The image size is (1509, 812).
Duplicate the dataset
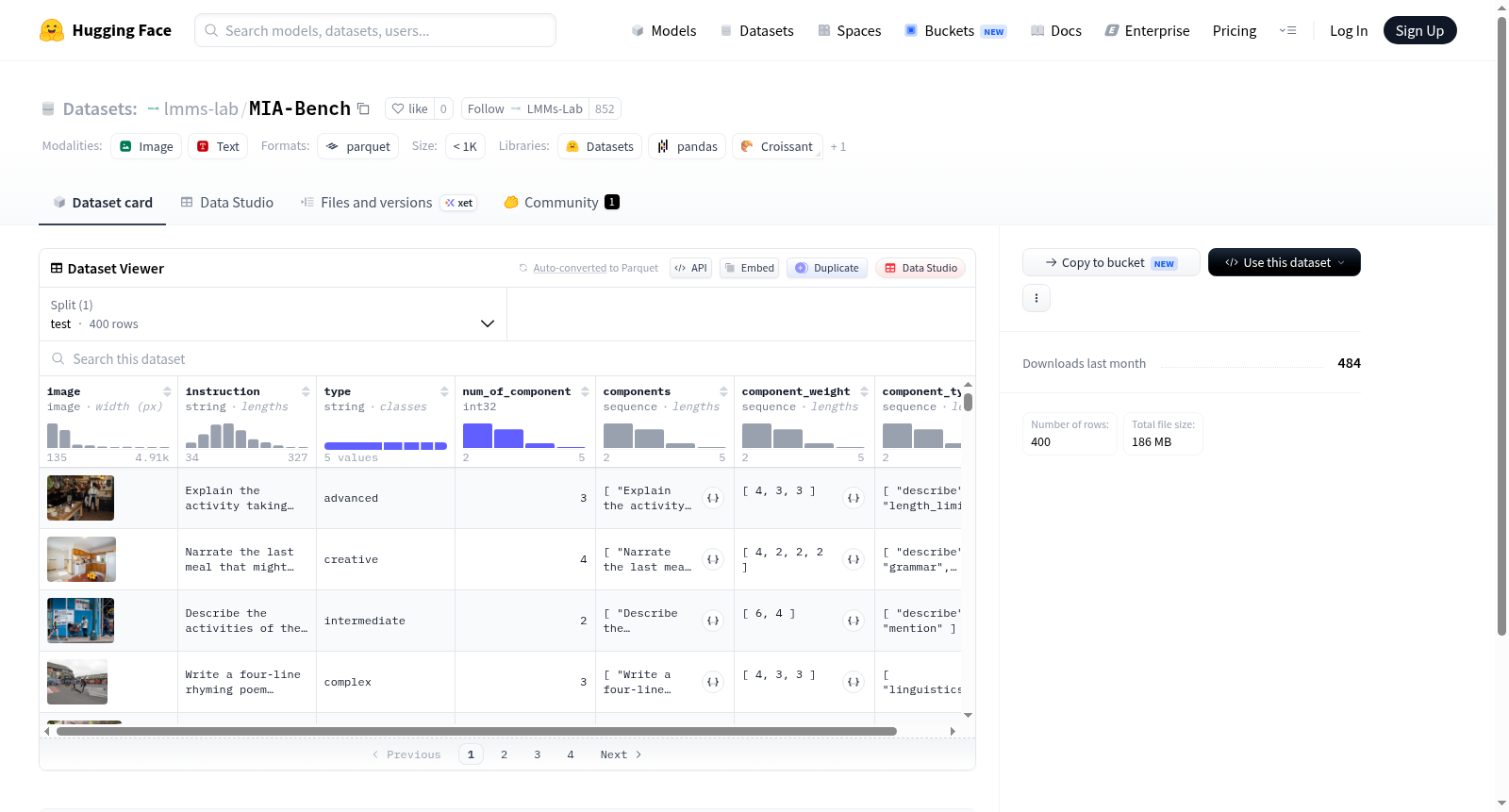coord(826,268)
